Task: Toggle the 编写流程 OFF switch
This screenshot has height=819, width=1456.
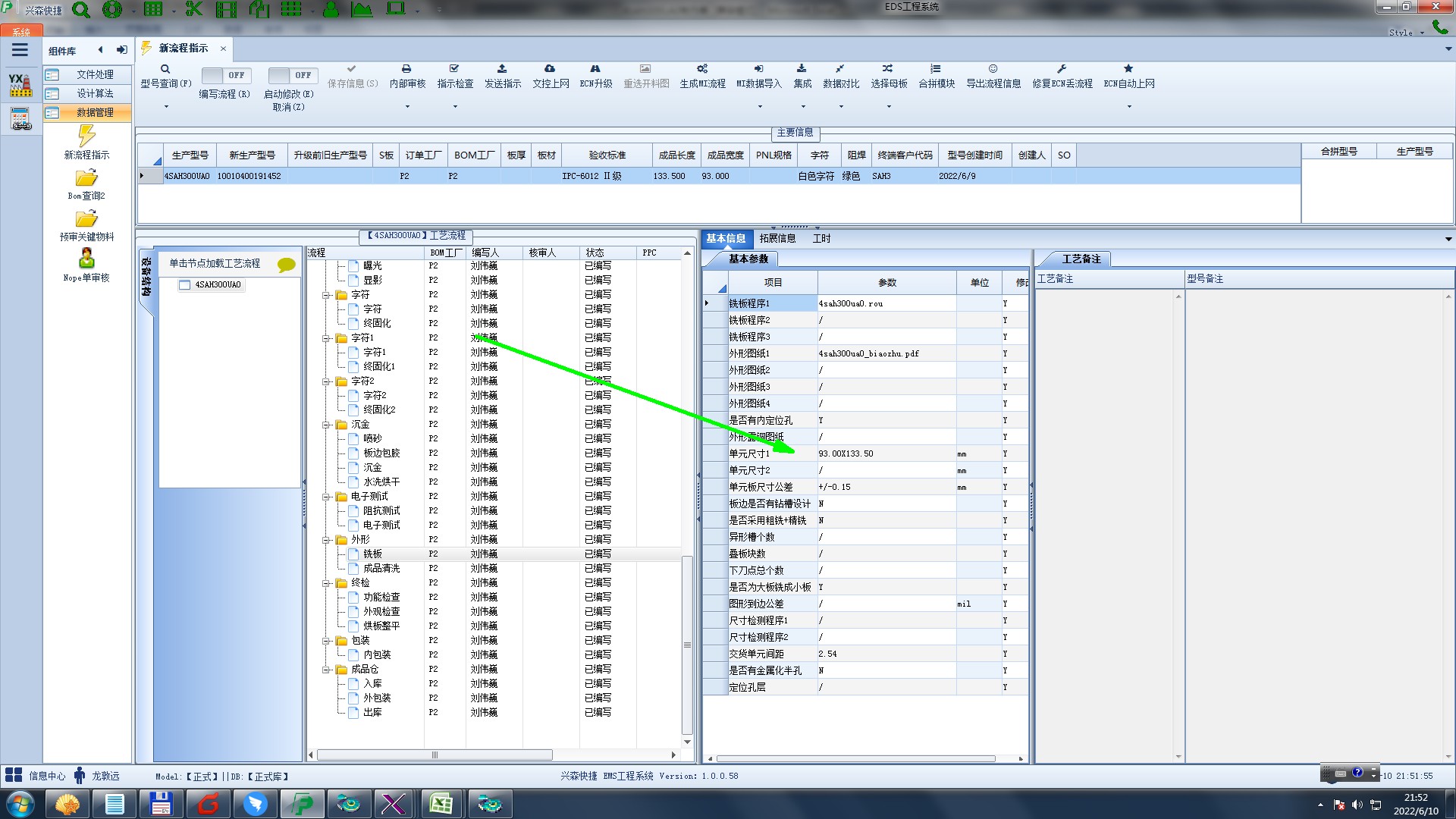Action: (x=226, y=75)
